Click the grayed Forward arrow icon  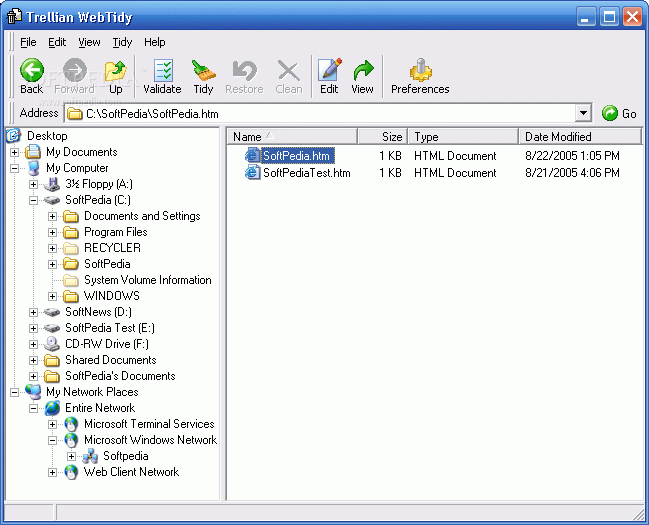[x=75, y=70]
